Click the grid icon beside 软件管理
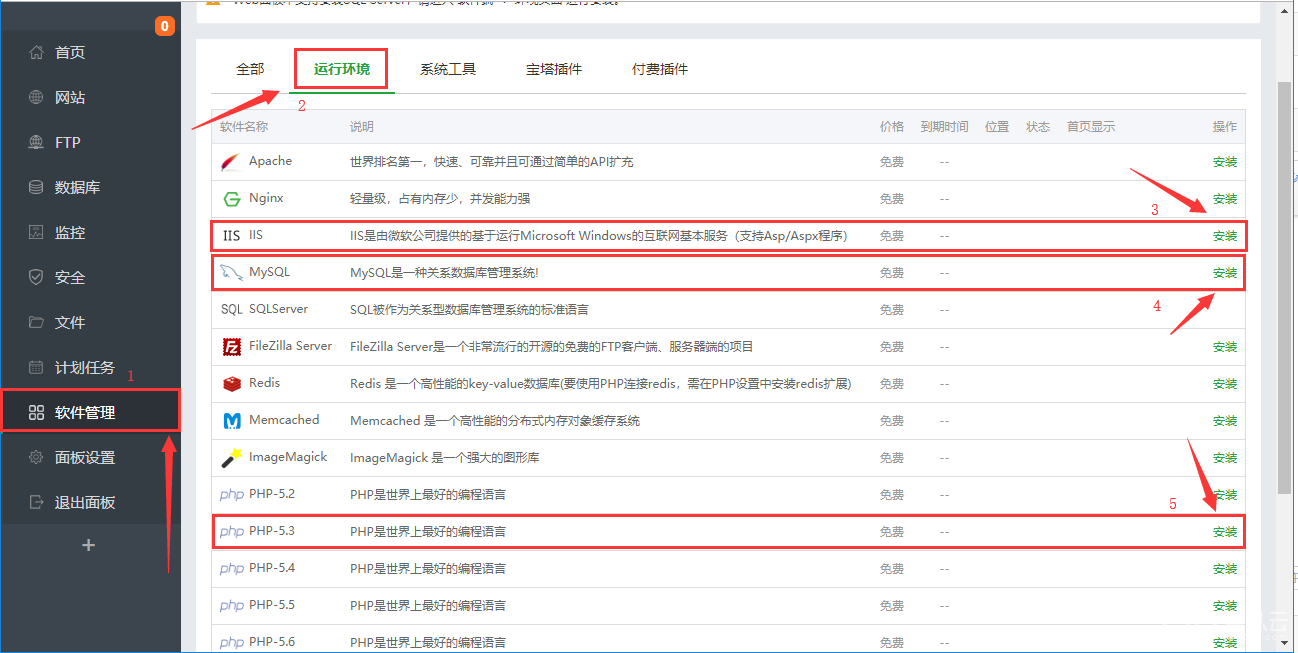 [x=37, y=412]
